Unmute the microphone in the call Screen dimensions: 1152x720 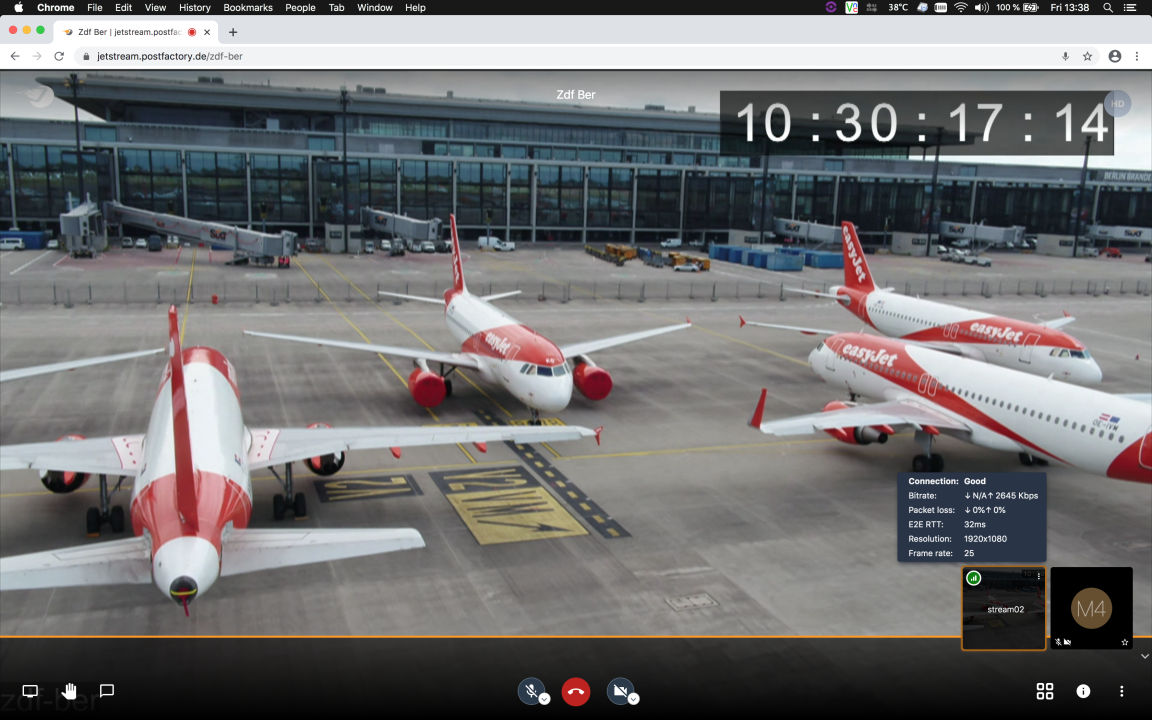point(530,691)
